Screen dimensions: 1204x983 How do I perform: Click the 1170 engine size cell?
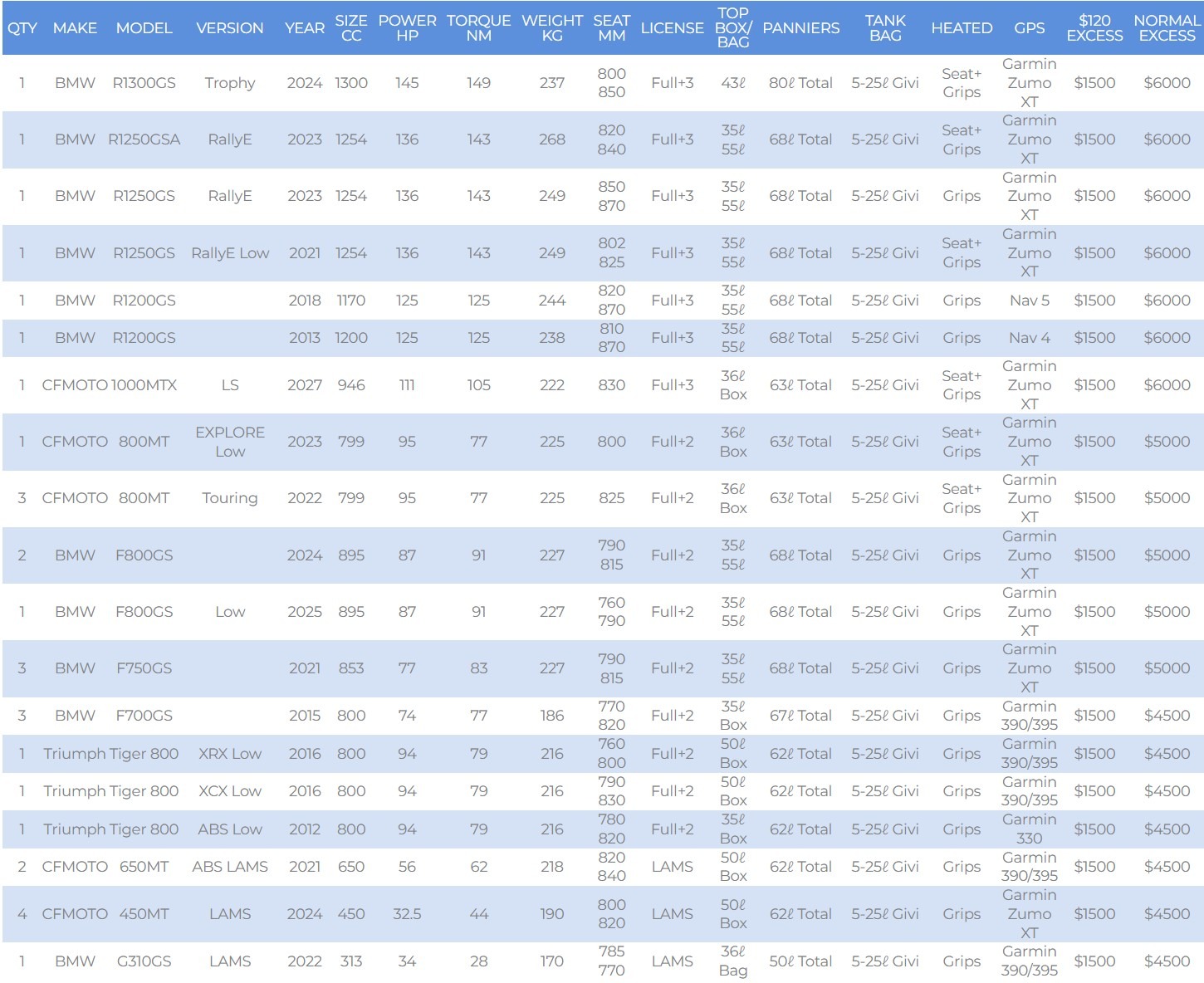pos(351,301)
